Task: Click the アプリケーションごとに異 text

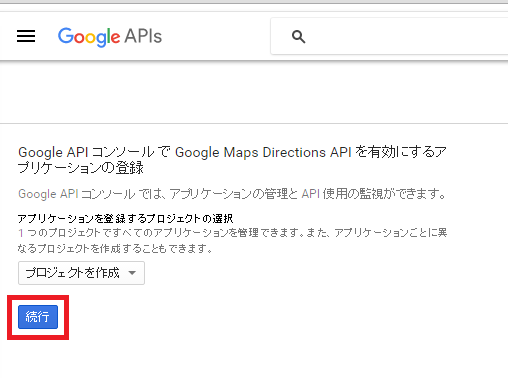Action: click(390, 232)
